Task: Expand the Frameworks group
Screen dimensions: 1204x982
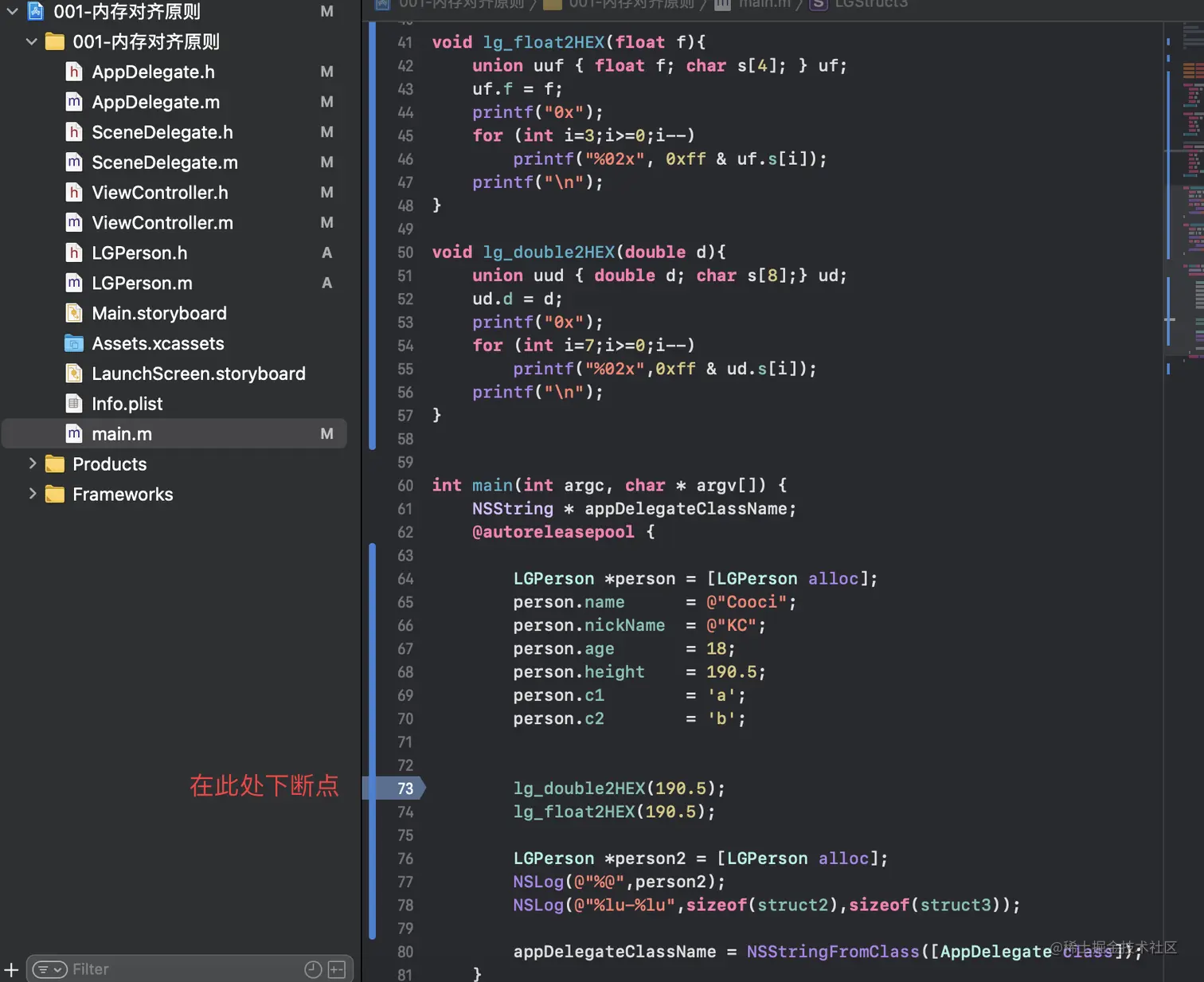Action: click(x=32, y=494)
